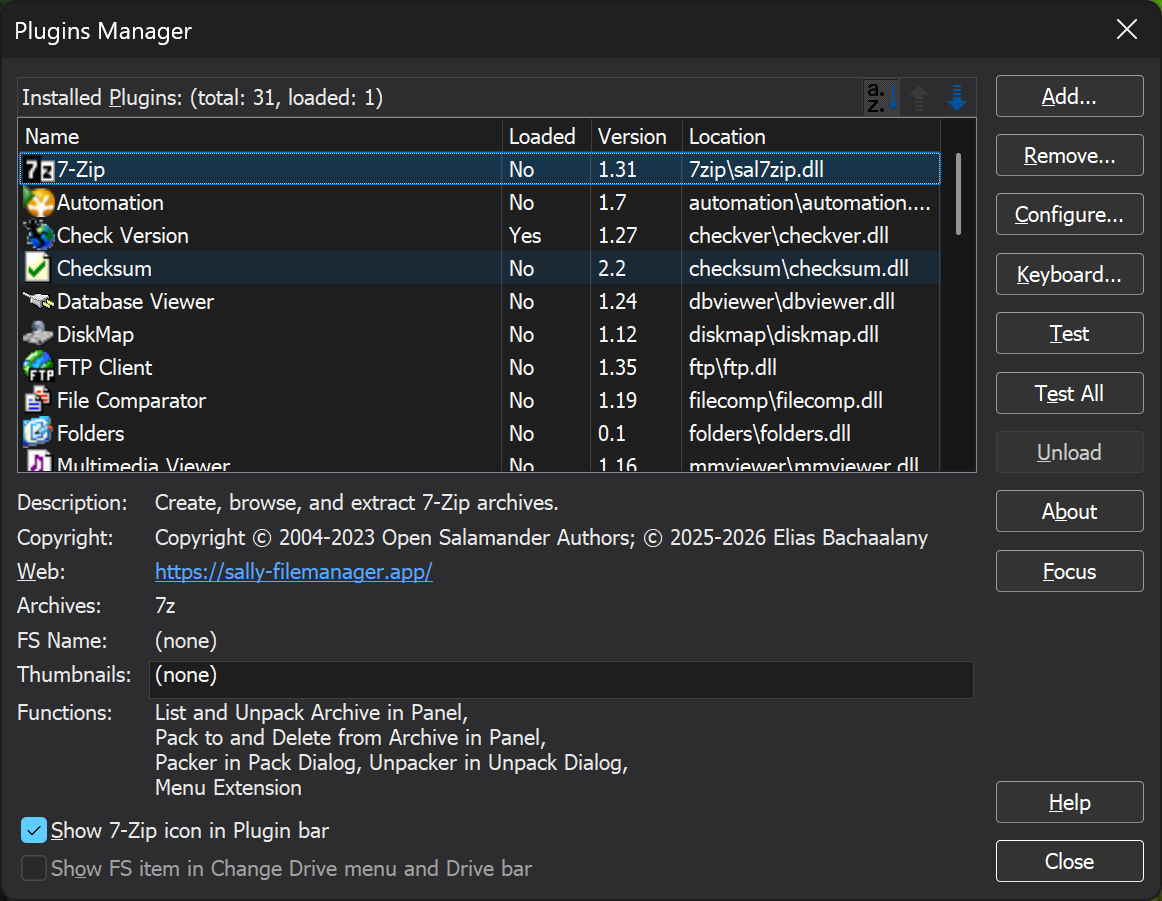The image size is (1162, 901).
Task: Select the 7-Zip plugin name
Action: coord(81,170)
